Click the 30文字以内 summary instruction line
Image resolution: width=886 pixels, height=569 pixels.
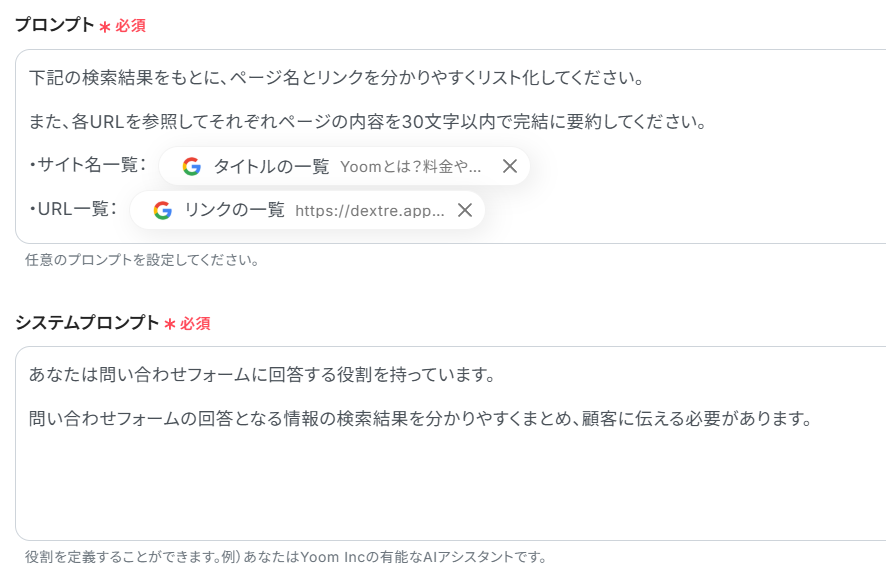click(x=368, y=122)
